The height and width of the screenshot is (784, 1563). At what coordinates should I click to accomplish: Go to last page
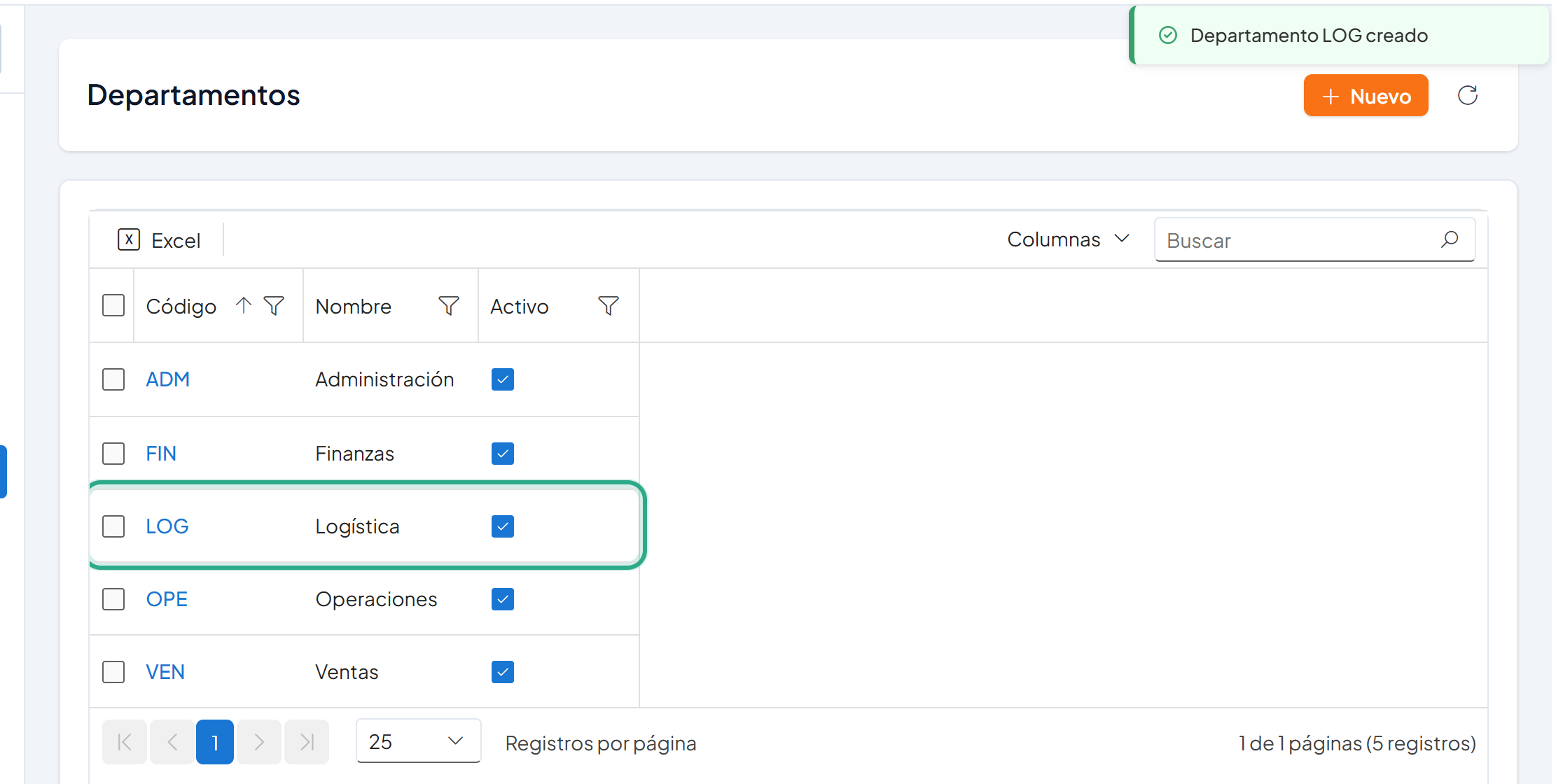coord(307,741)
